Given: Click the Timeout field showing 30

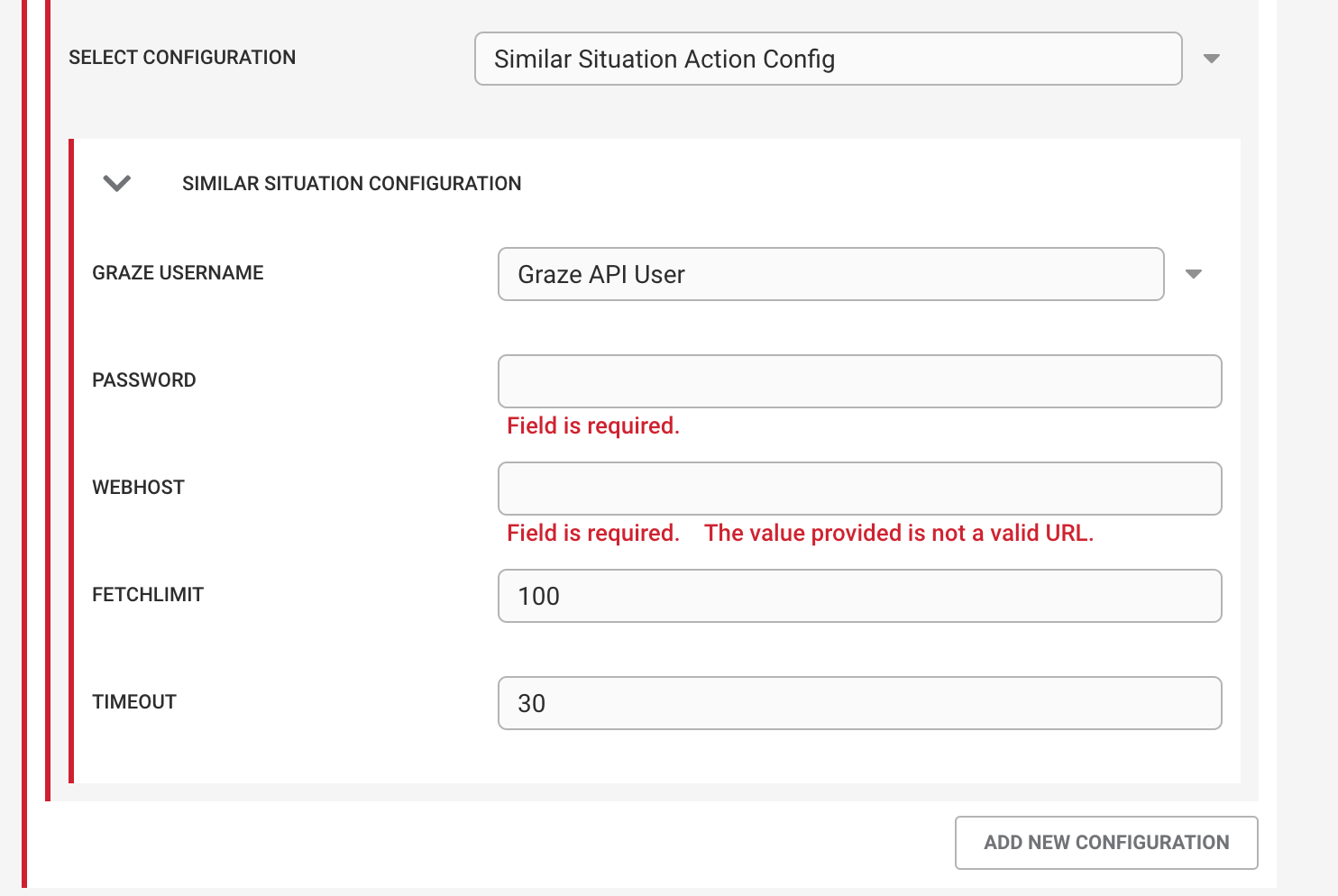Looking at the screenshot, I should tap(859, 703).
